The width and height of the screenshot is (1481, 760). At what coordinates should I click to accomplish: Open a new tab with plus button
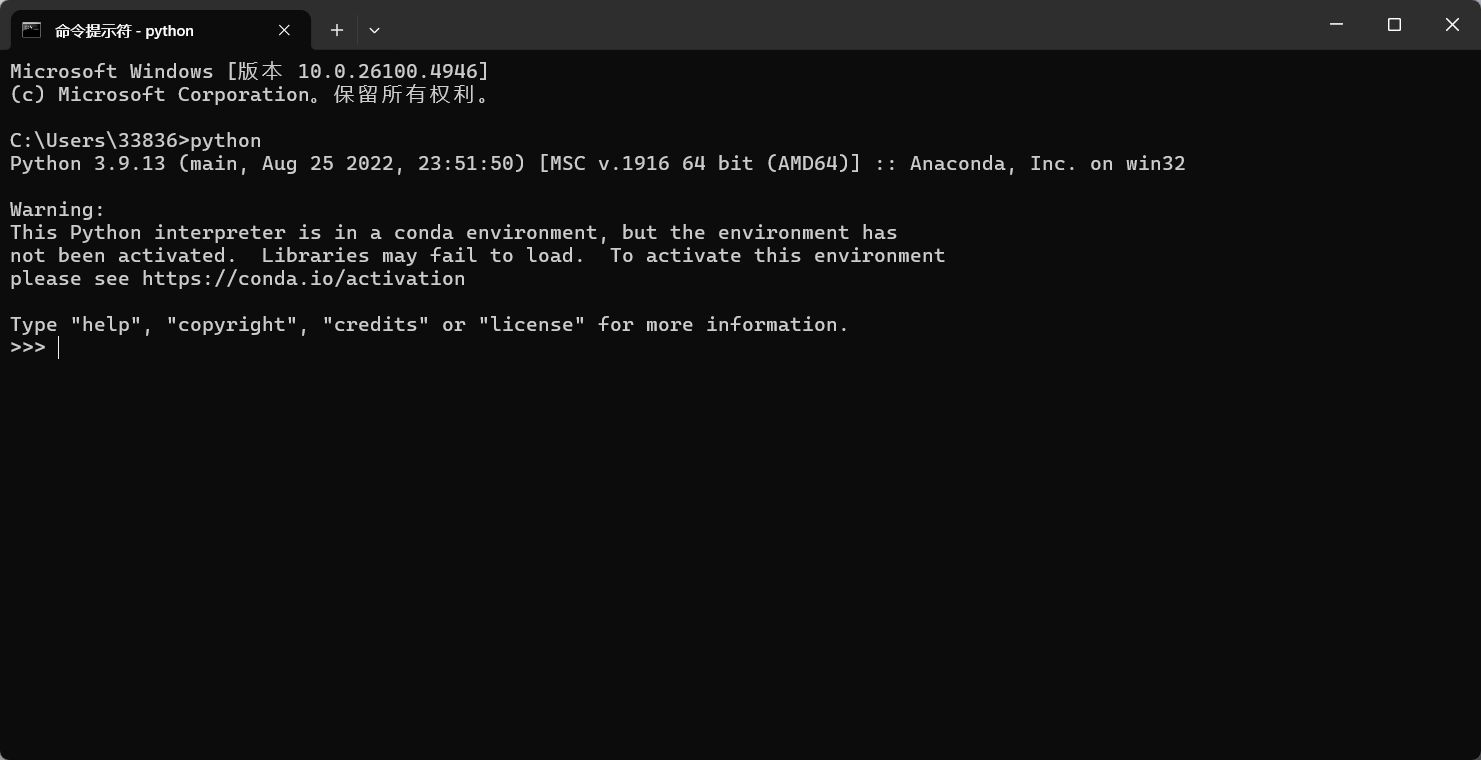point(337,30)
